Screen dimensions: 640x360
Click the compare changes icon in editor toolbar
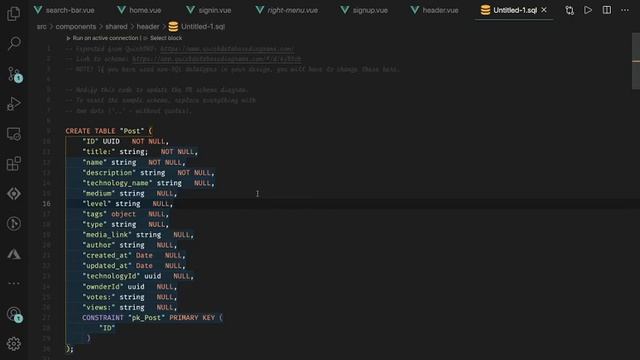tap(569, 10)
